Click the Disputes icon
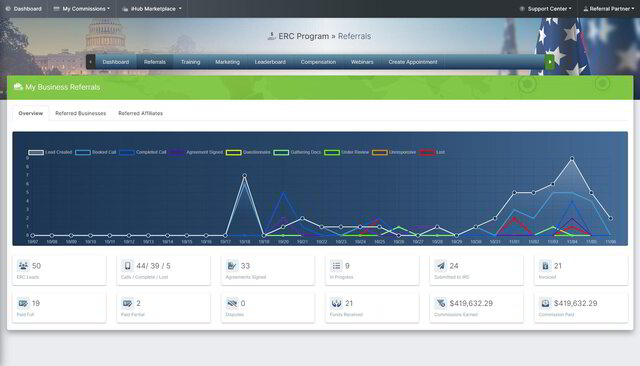Screen dimensions: 640x366 pos(232,303)
